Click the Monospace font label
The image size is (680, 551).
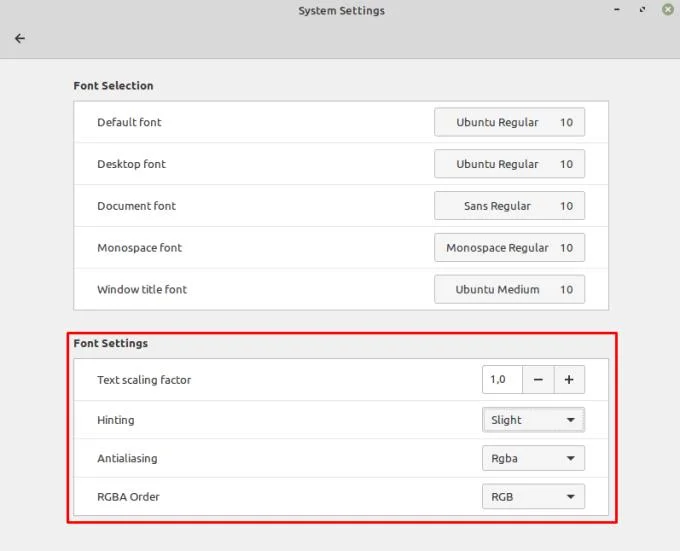tap(140, 248)
